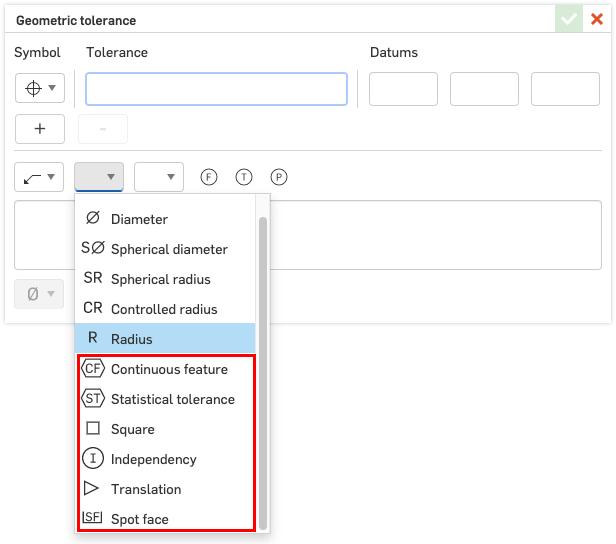
Task: Toggle the circled T modifier
Action: (x=244, y=177)
